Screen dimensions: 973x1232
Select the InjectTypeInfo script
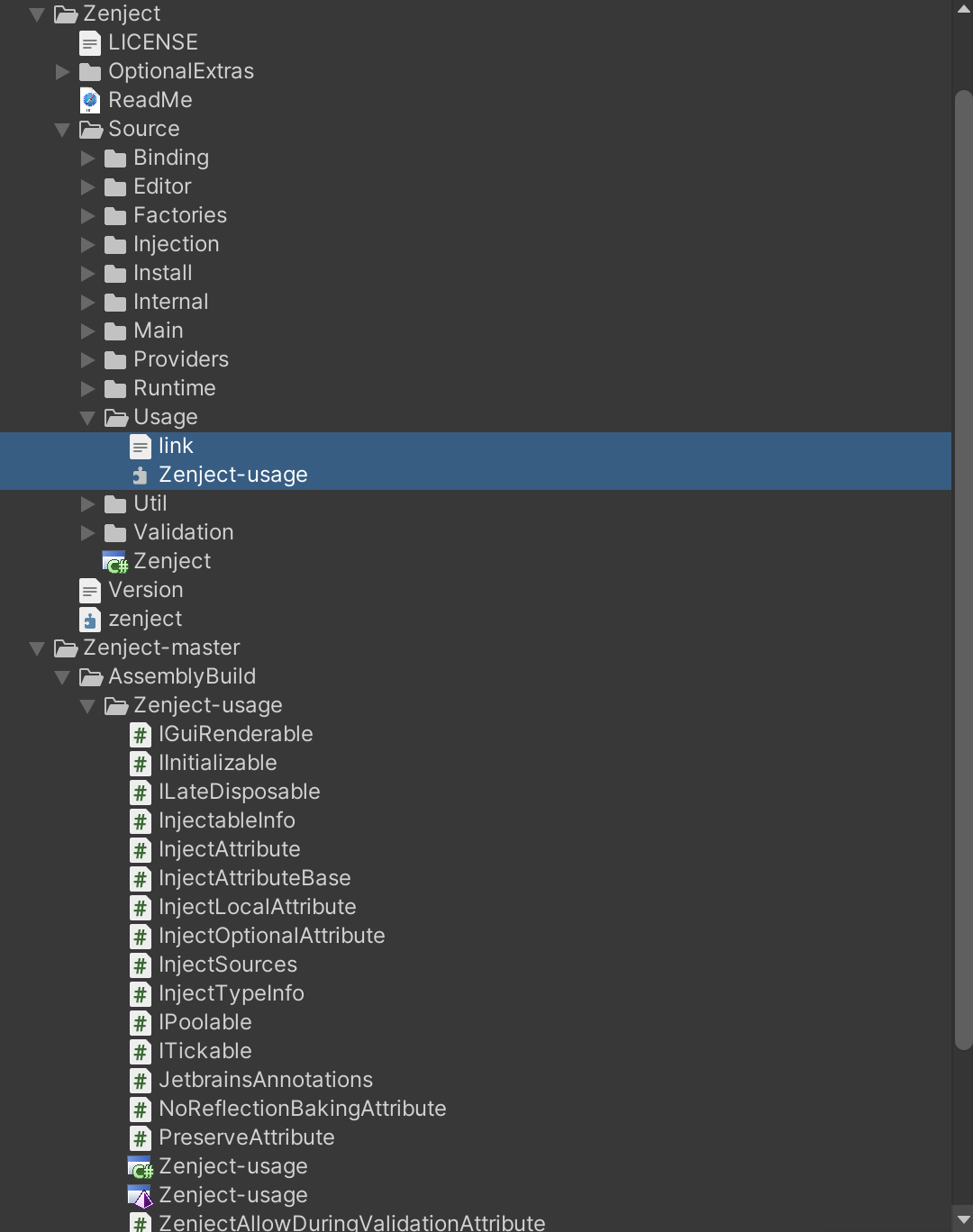pyautogui.click(x=232, y=993)
